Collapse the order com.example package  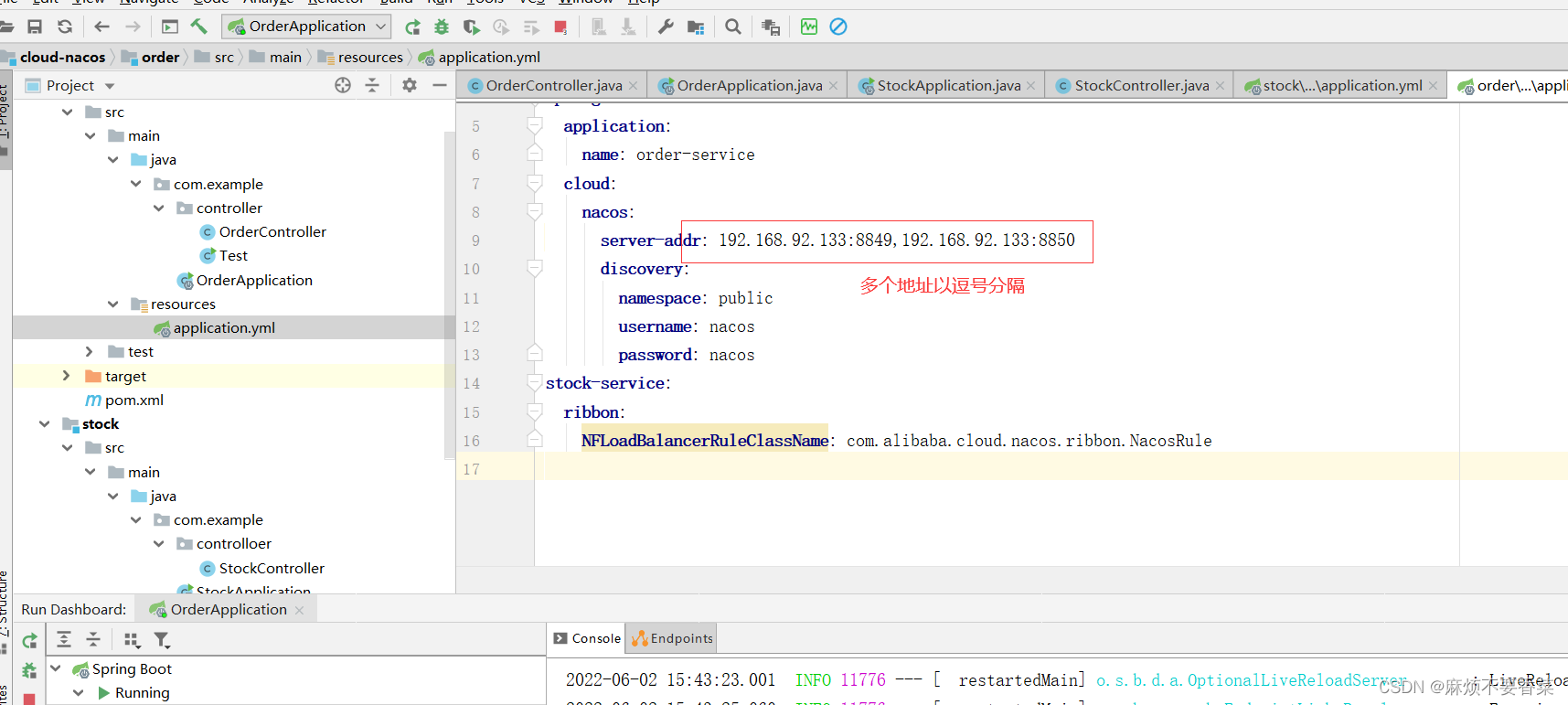tap(135, 184)
